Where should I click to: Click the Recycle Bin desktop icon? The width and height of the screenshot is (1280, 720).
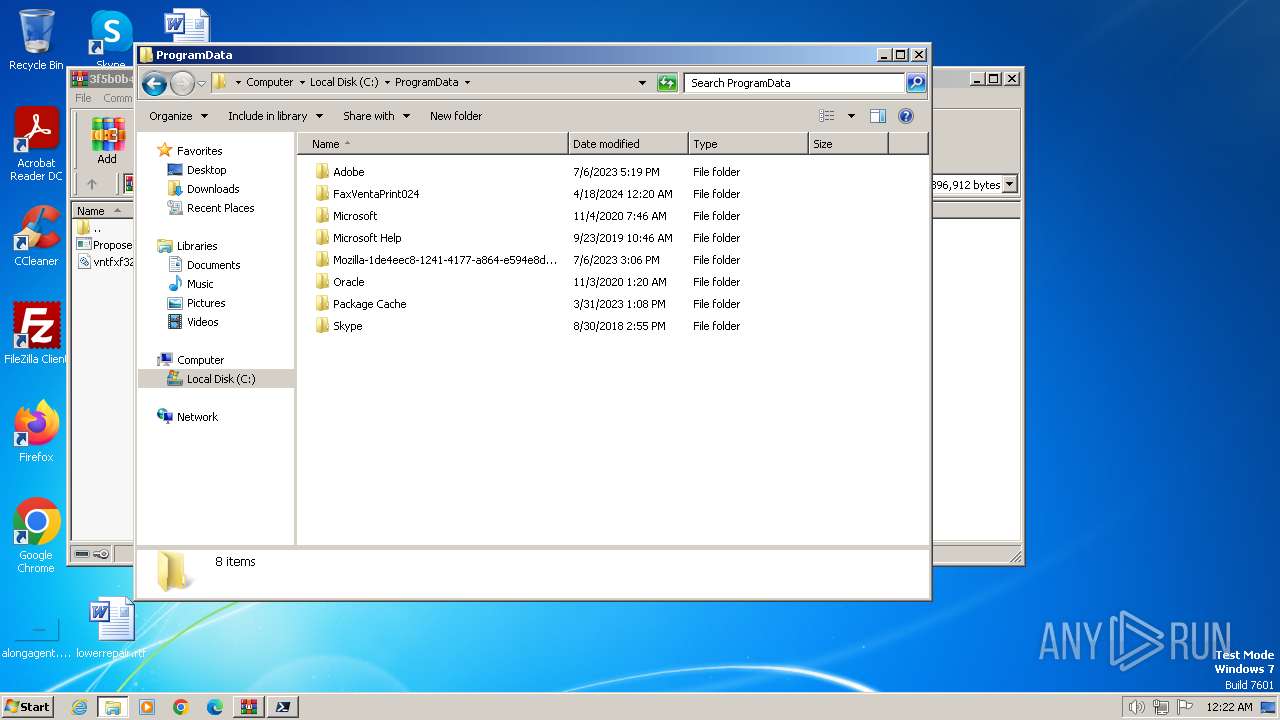tap(36, 40)
